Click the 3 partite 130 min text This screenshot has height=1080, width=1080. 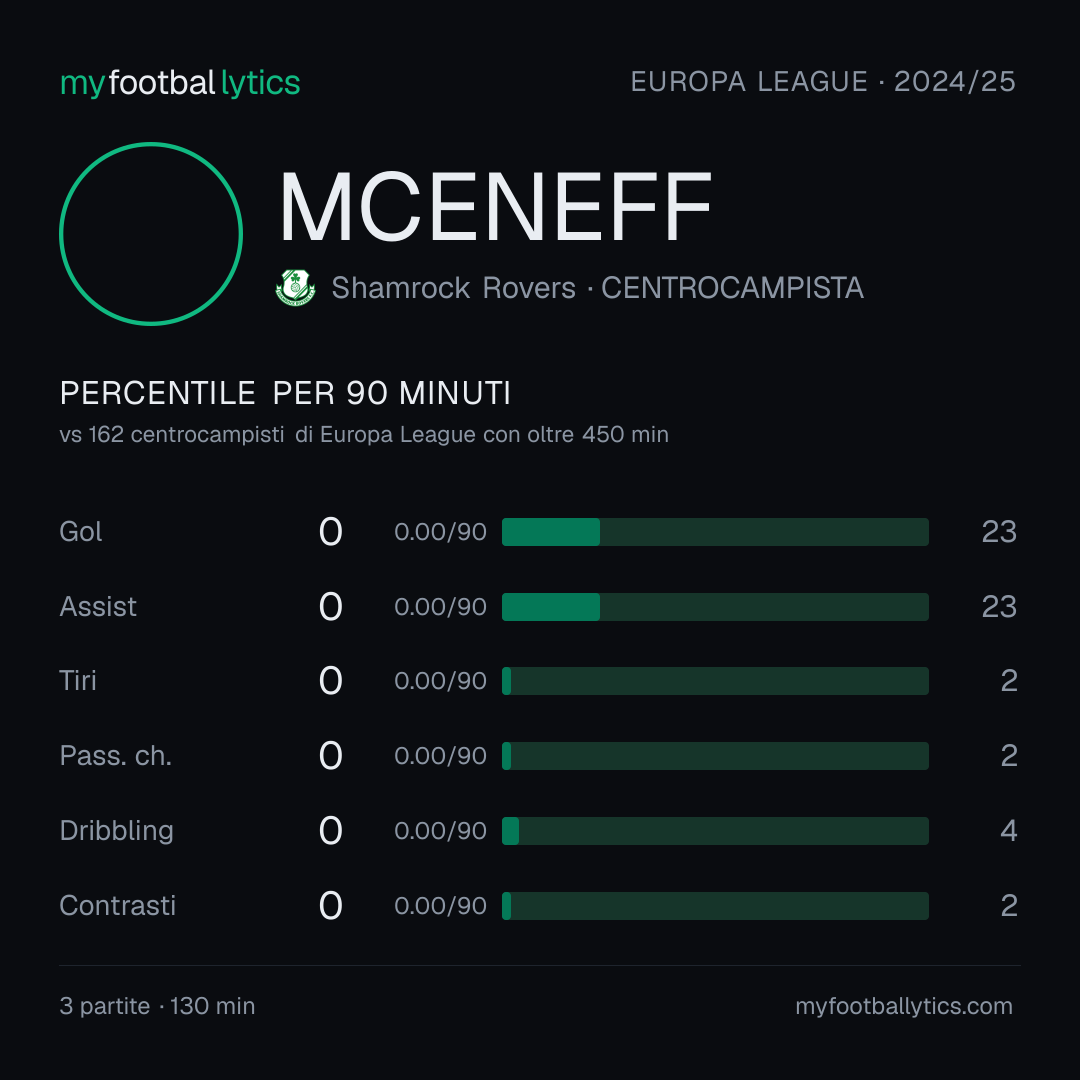click(157, 1006)
